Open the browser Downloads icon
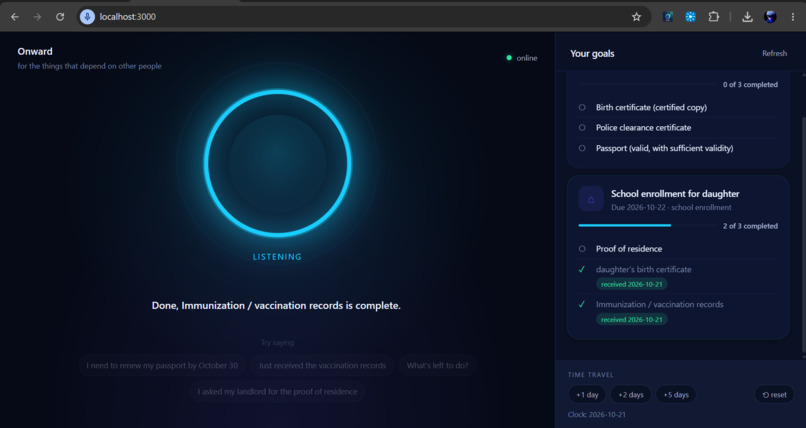The image size is (806, 428). 747,17
